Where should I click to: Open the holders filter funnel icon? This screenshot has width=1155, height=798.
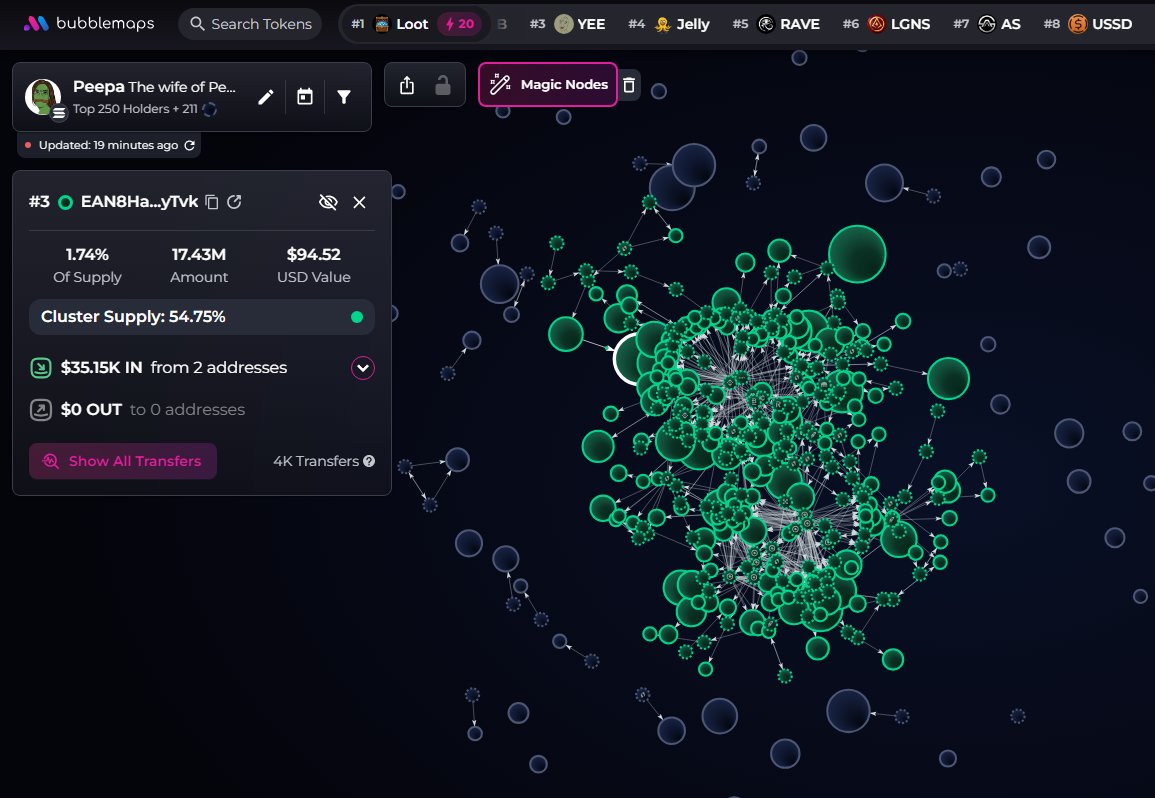[x=344, y=97]
